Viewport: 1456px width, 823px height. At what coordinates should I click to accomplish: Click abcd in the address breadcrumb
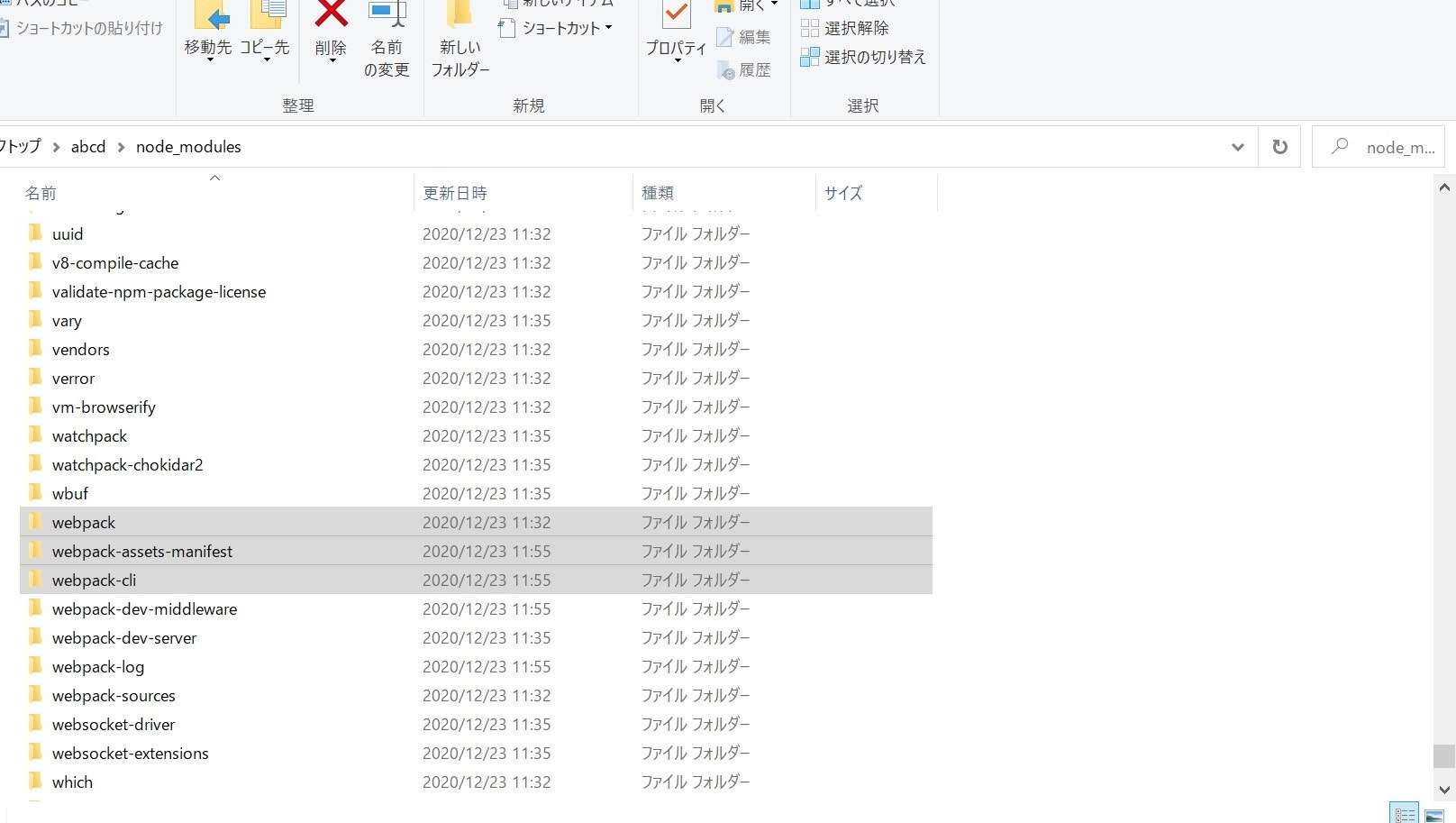(x=88, y=147)
